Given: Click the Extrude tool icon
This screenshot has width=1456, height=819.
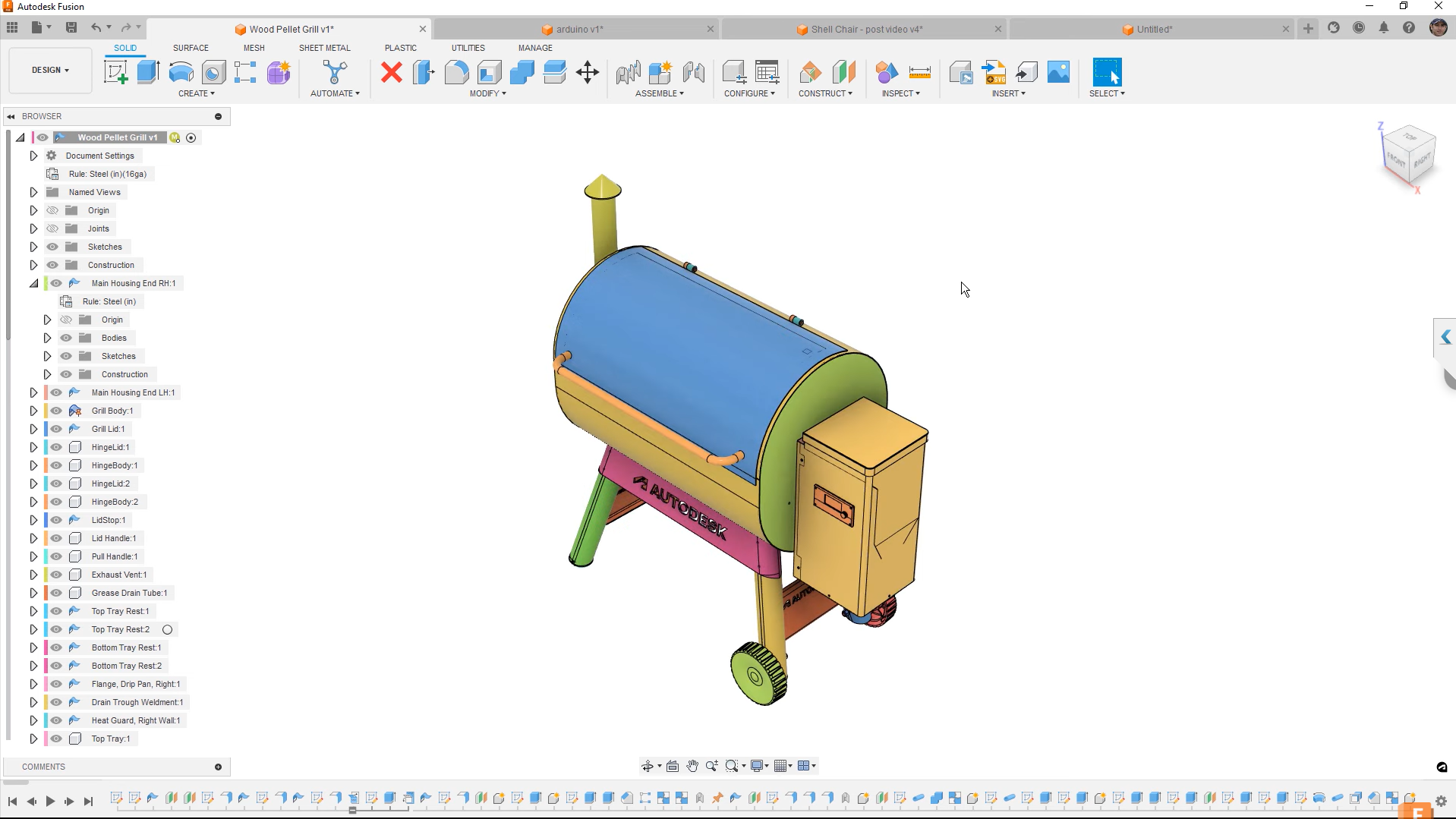Looking at the screenshot, I should pos(148,73).
